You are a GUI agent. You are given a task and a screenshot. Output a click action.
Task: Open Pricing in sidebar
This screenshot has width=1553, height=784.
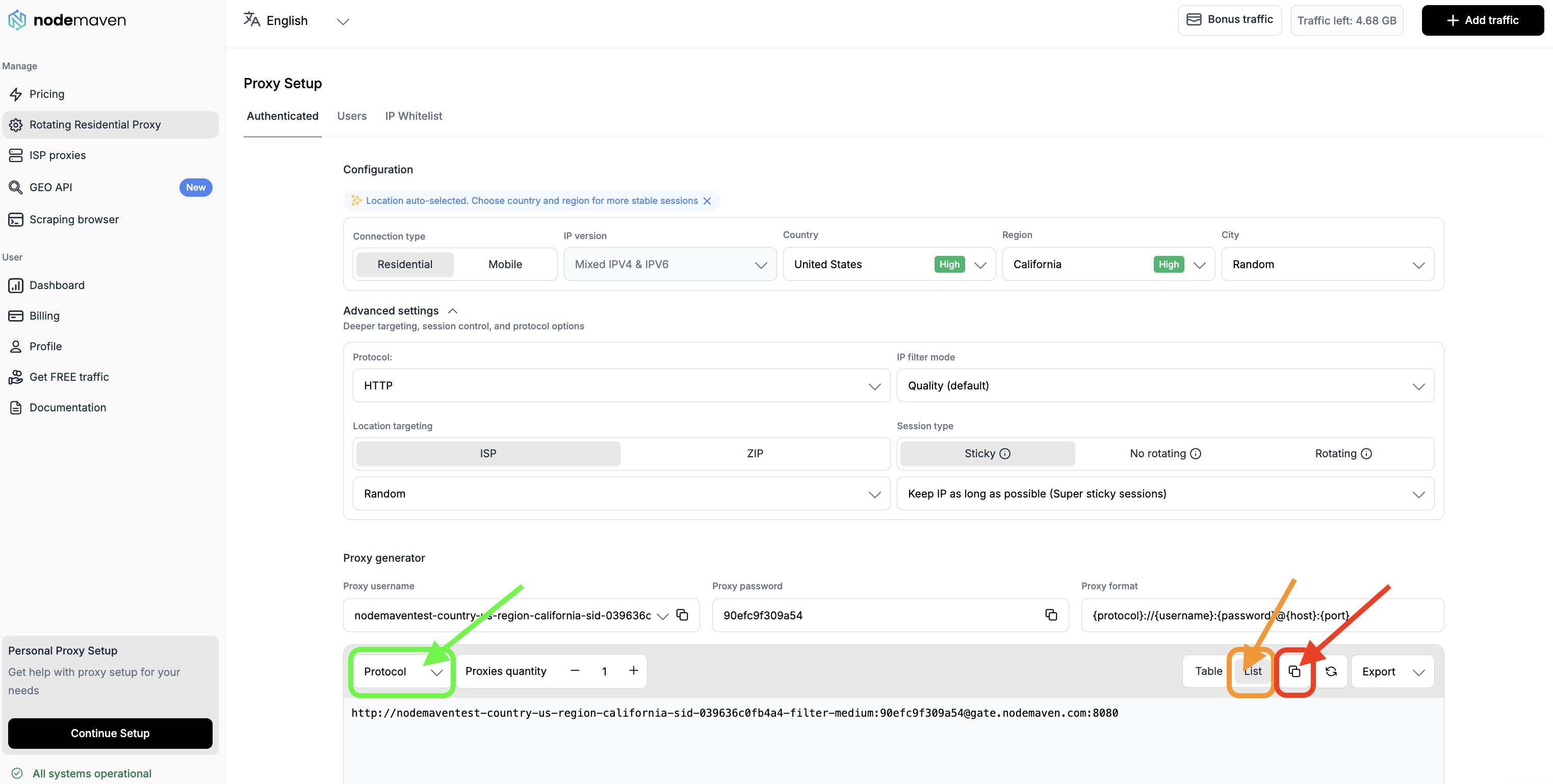click(110, 94)
